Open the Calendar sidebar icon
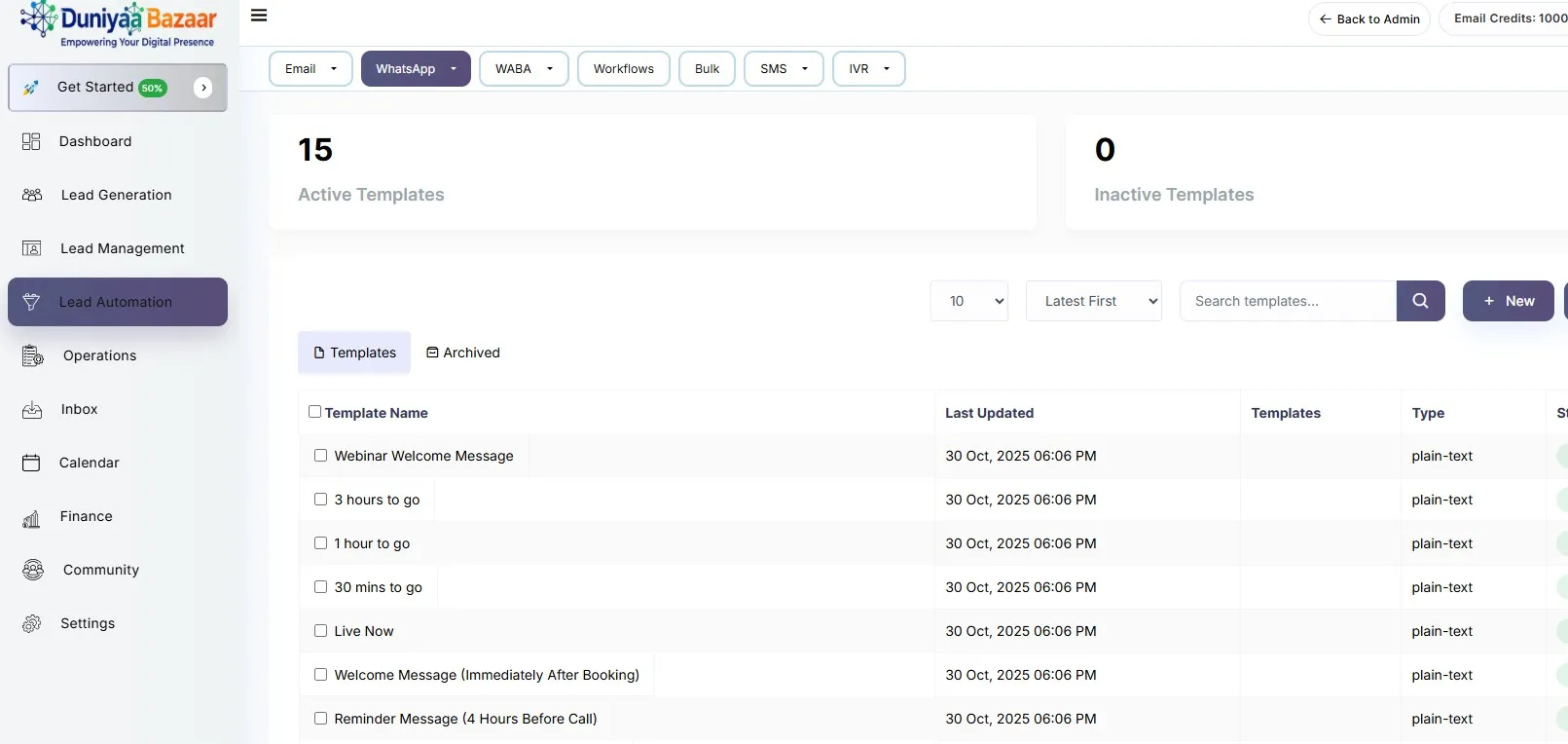This screenshot has height=744, width=1568. 31,463
